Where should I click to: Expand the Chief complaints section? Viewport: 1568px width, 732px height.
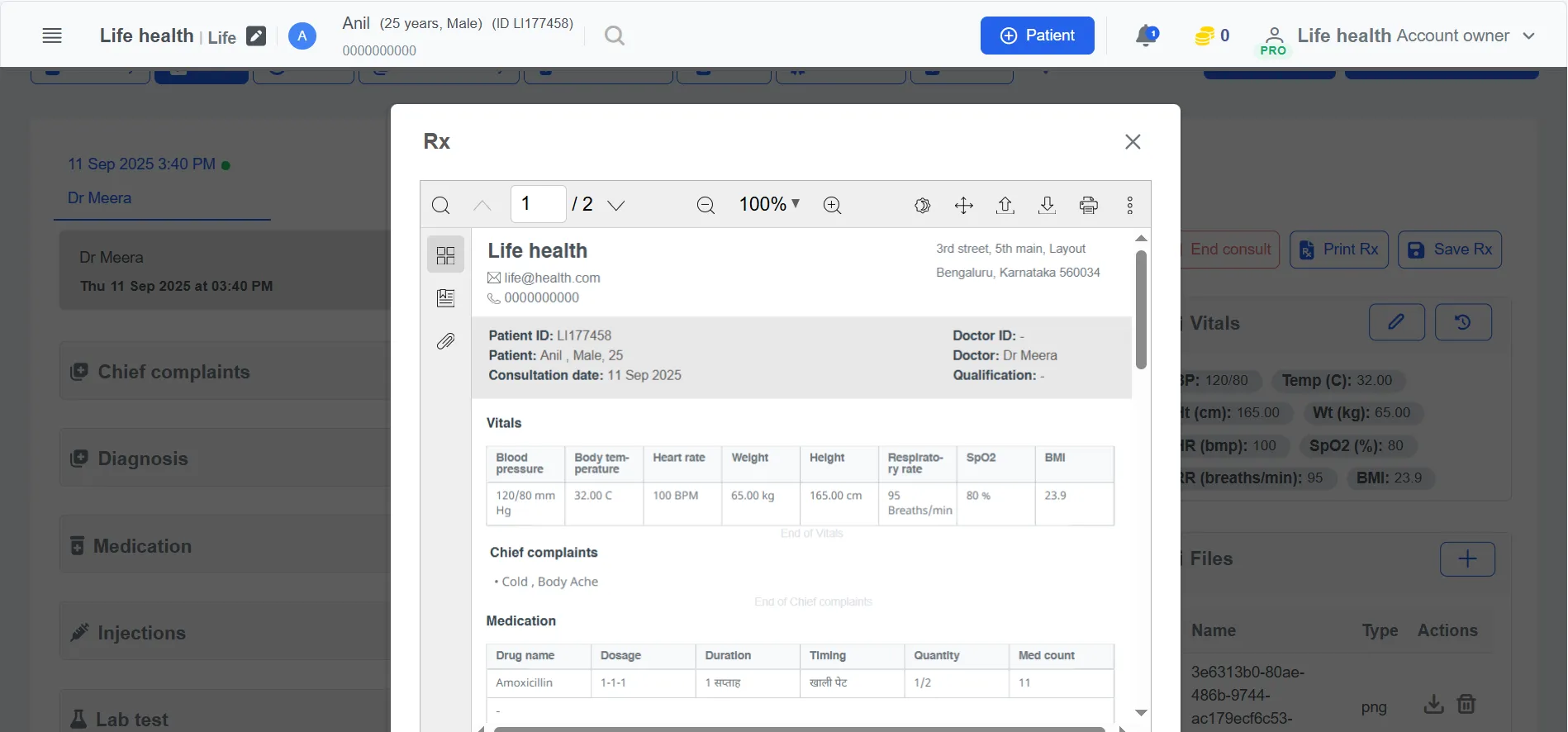coord(225,372)
